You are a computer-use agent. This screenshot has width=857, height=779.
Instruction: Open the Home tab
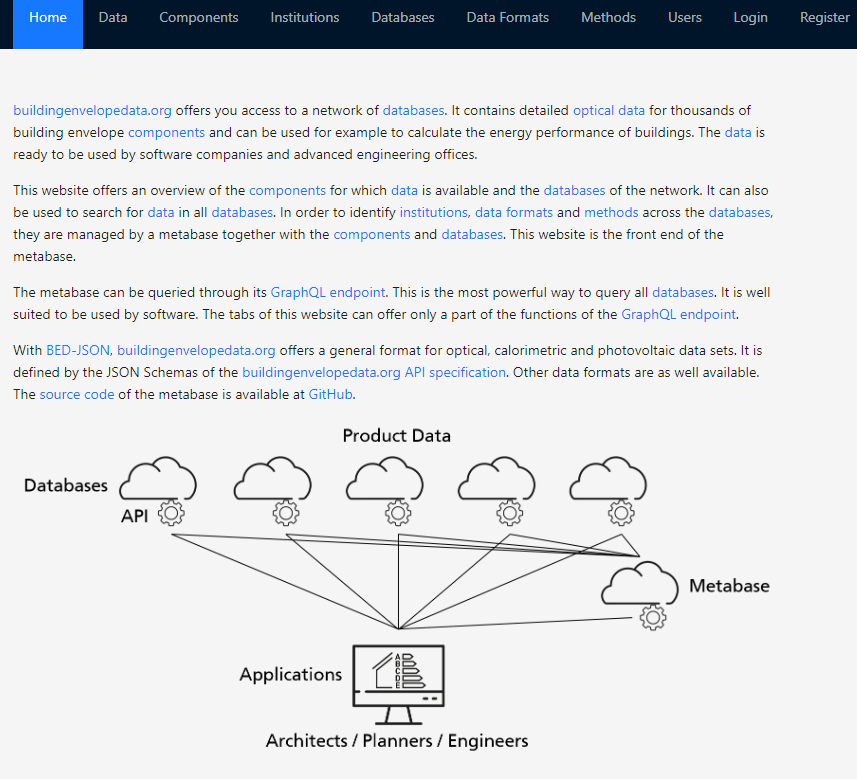(x=48, y=17)
